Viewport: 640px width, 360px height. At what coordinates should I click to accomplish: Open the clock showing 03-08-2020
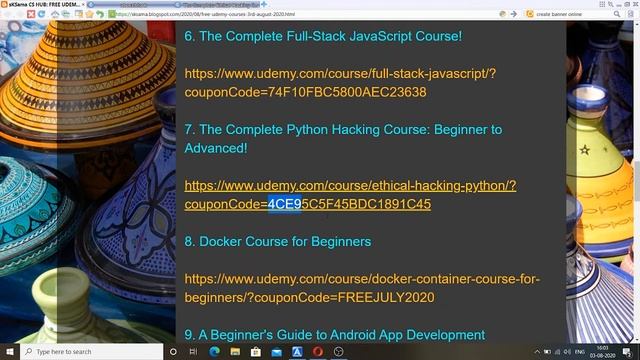coord(602,351)
